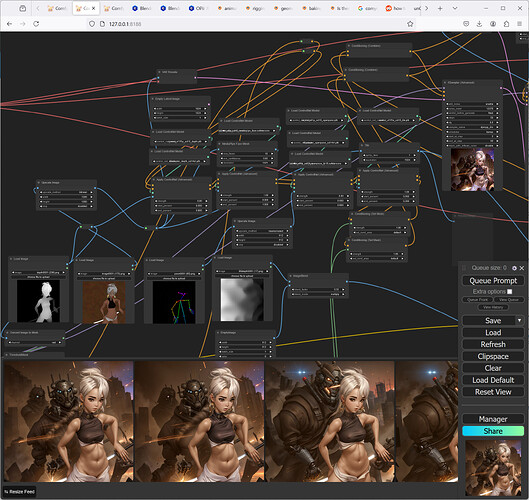Open ComfyUI settings gear icon
This screenshot has width=529, height=500.
514,268
